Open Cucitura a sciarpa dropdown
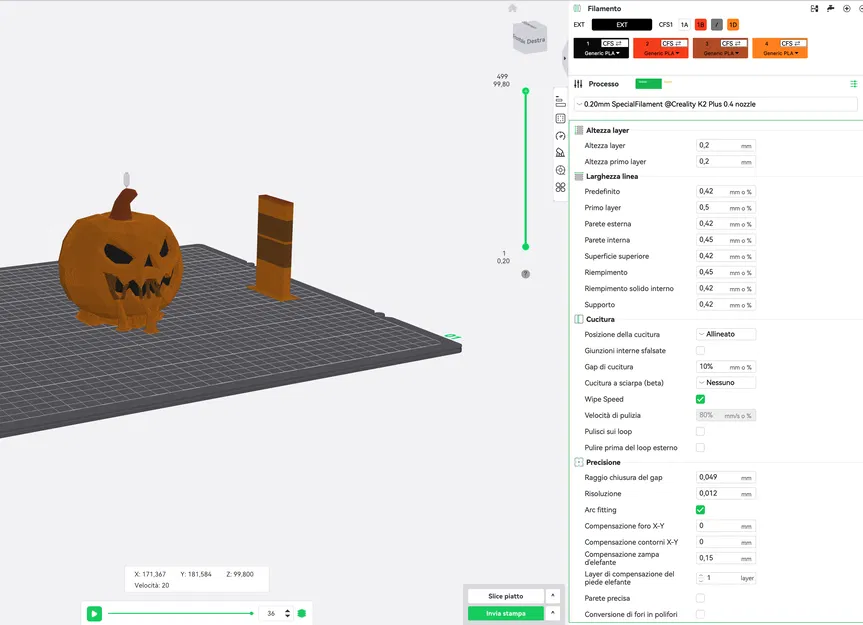The width and height of the screenshot is (863, 625). click(726, 382)
